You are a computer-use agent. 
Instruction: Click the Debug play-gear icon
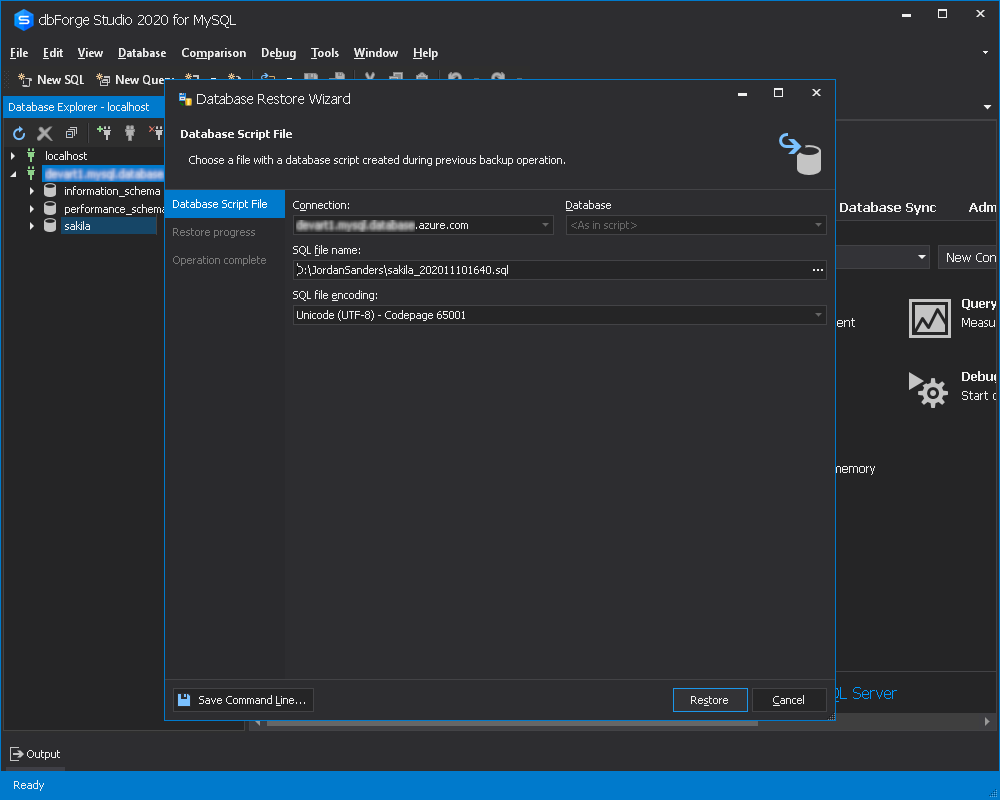coord(928,390)
